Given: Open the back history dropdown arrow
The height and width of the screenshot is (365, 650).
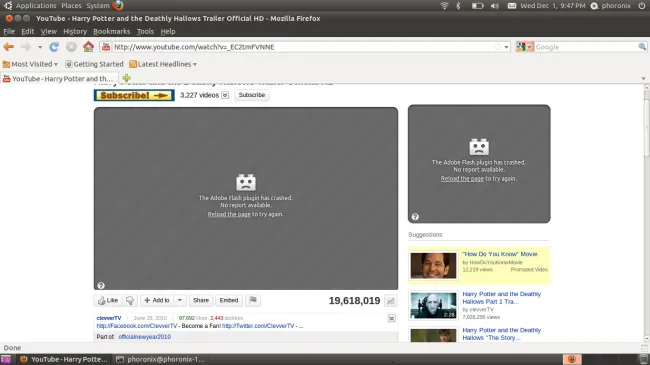Looking at the screenshot, I should (x=40, y=47).
